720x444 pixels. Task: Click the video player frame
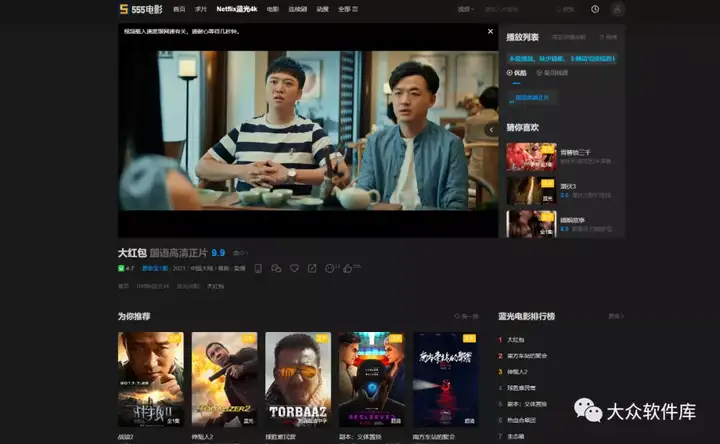tap(308, 131)
